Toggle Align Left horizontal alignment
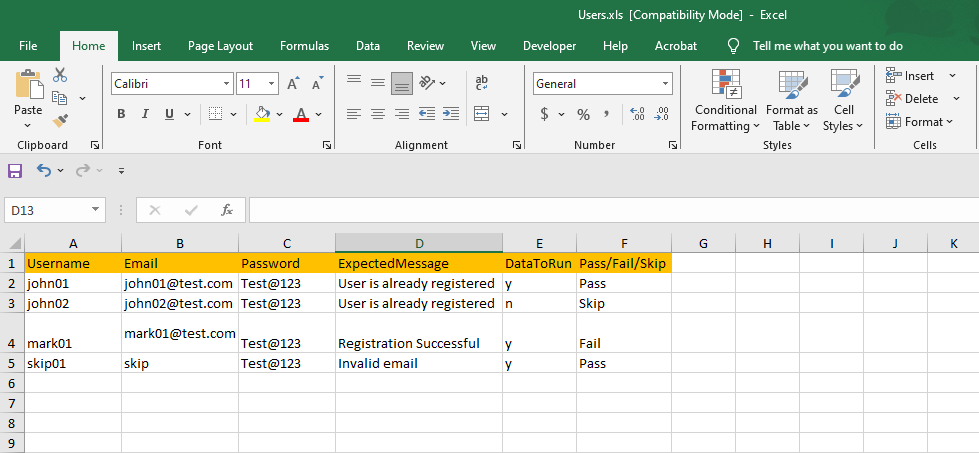Viewport: 979px width, 453px height. (x=354, y=114)
